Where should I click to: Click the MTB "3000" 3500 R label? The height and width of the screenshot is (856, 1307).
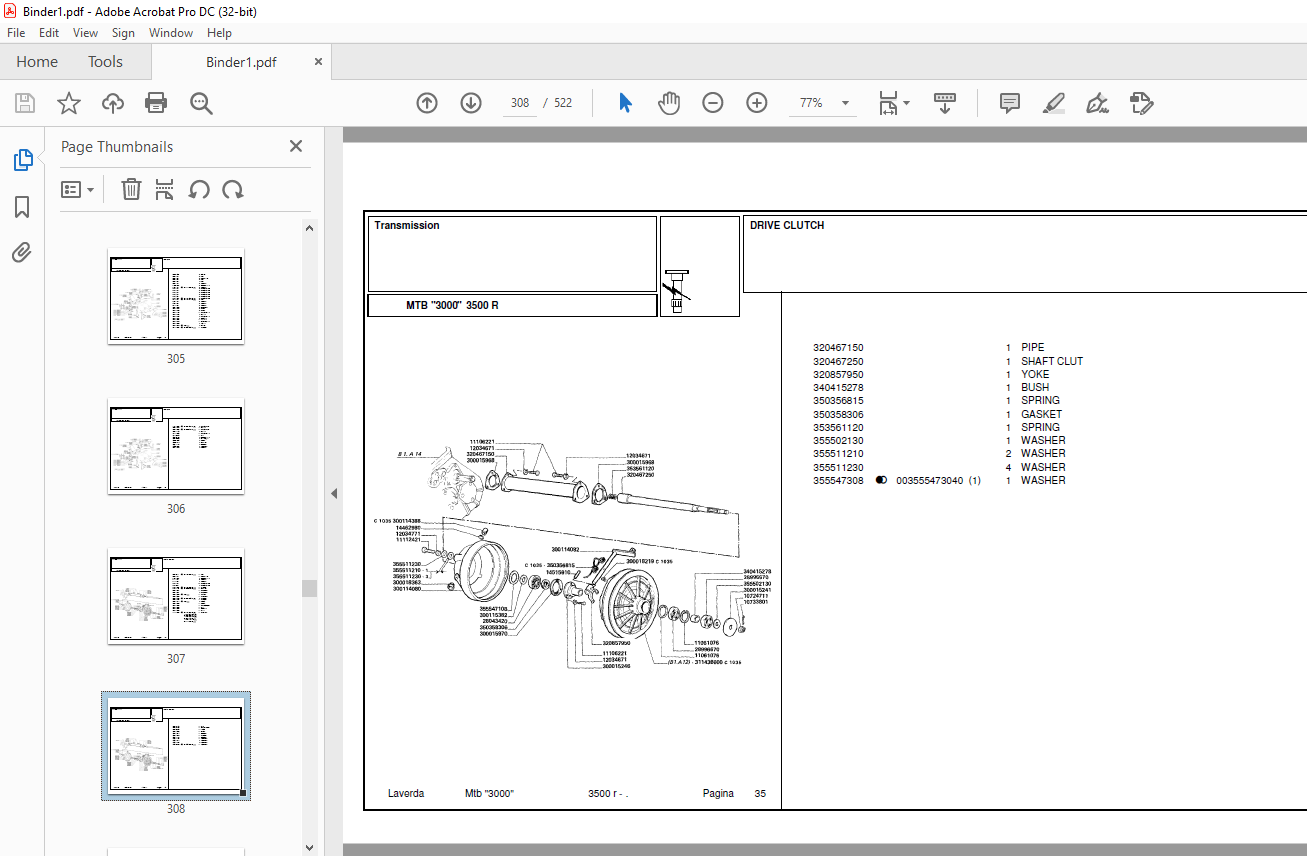[x=452, y=305]
